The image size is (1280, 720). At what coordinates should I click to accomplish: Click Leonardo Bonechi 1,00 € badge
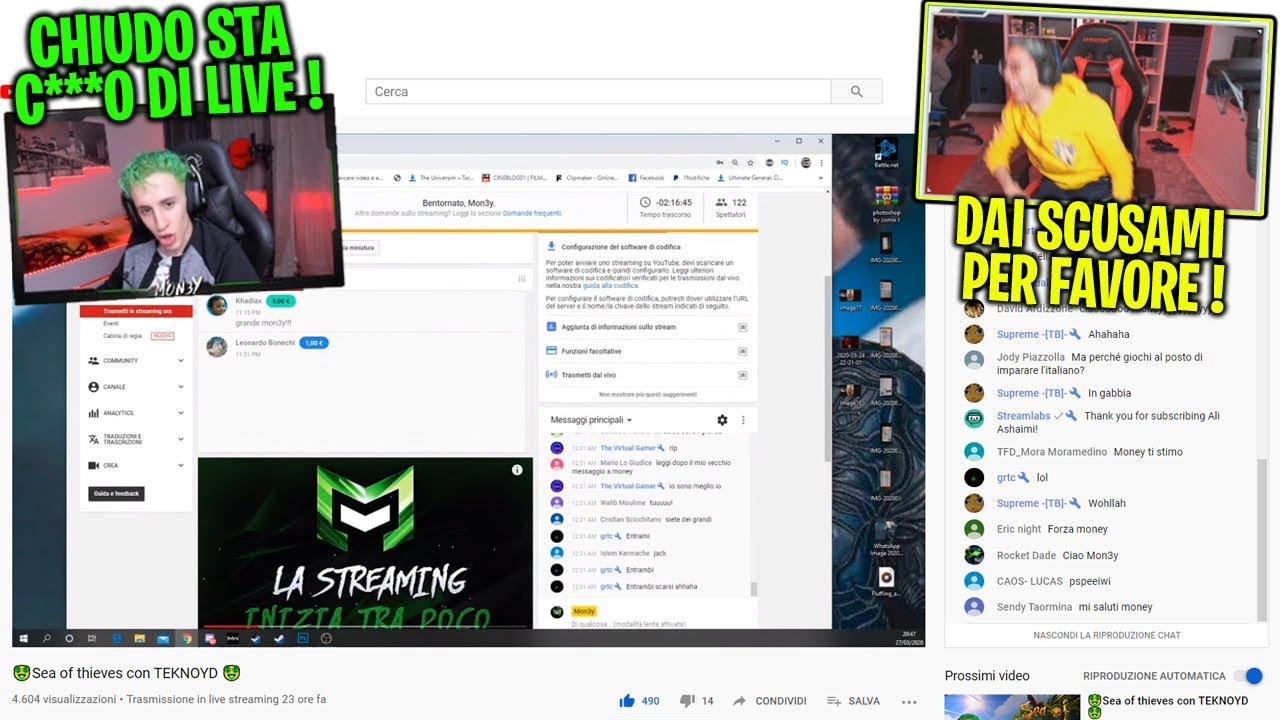(x=314, y=343)
